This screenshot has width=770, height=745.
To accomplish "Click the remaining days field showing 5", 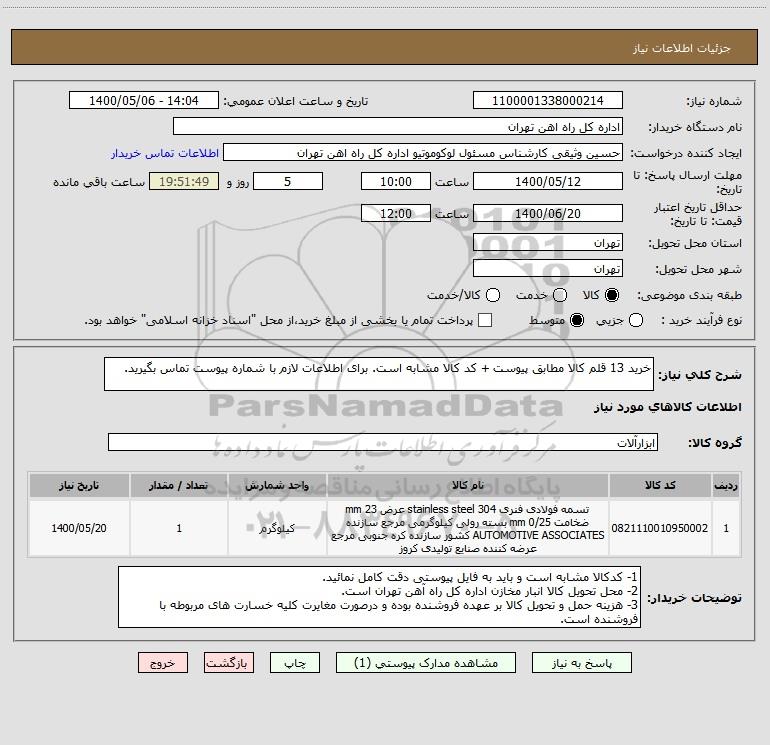I will 288,181.
